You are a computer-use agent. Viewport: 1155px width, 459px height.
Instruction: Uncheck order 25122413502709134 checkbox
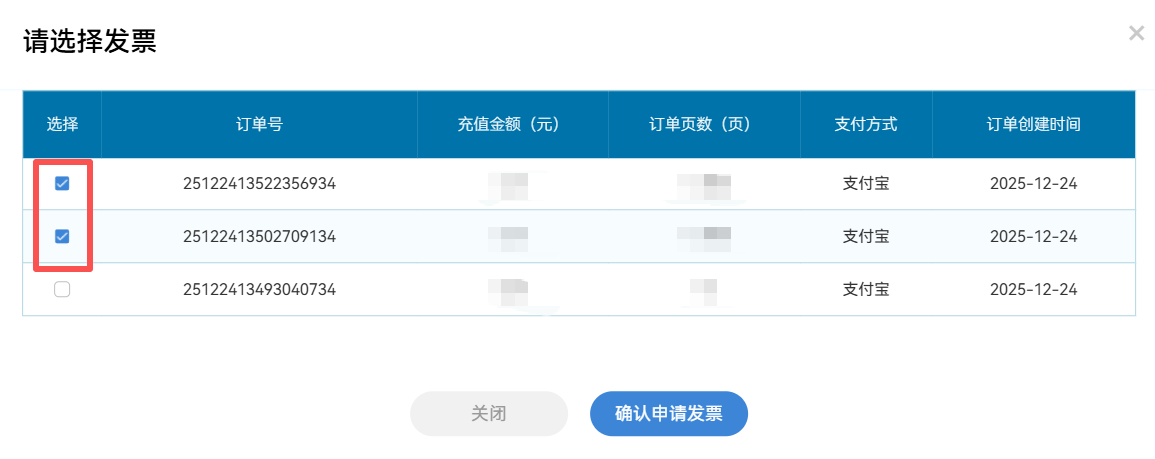coord(62,236)
